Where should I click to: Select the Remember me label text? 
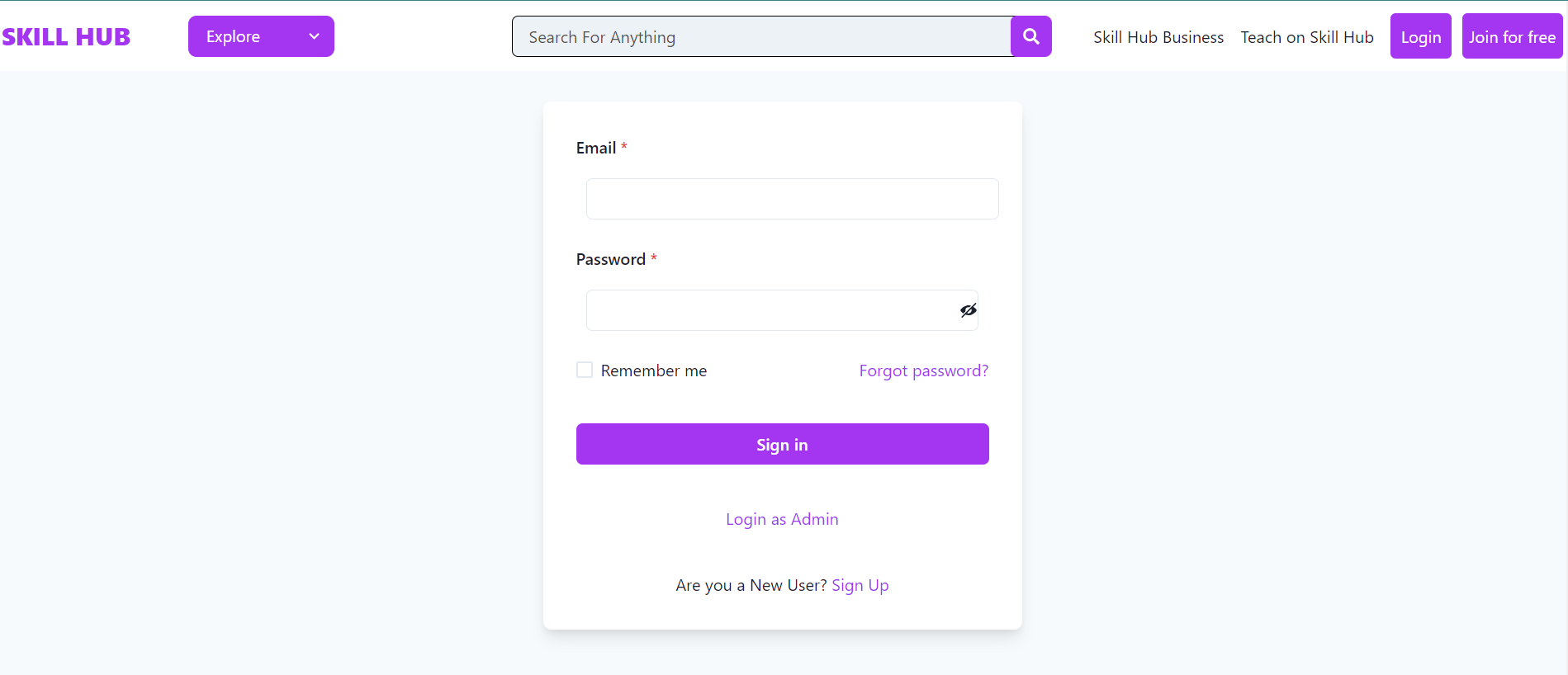(653, 370)
